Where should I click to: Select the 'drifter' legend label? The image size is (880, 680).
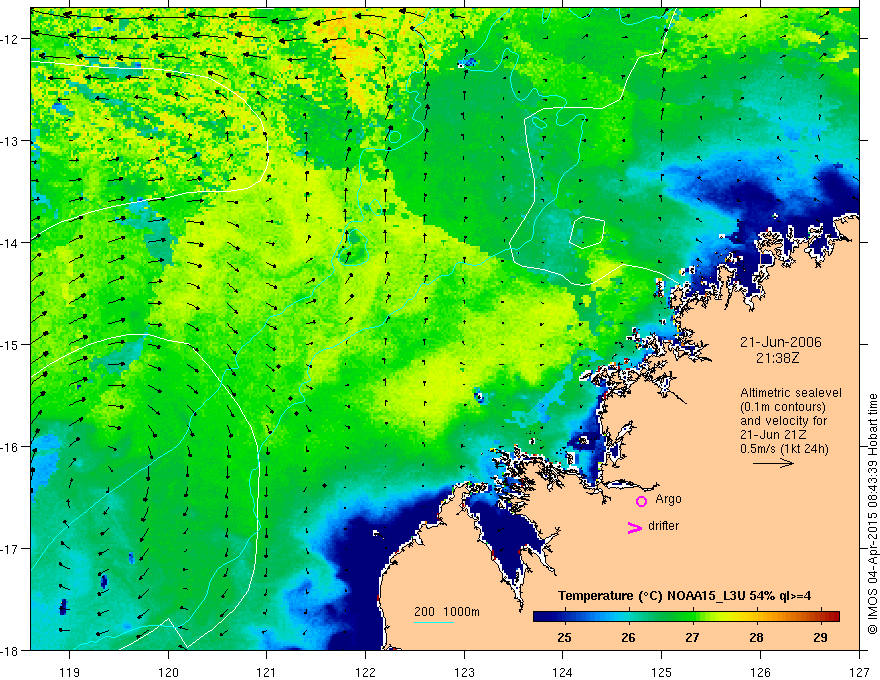(x=663, y=526)
